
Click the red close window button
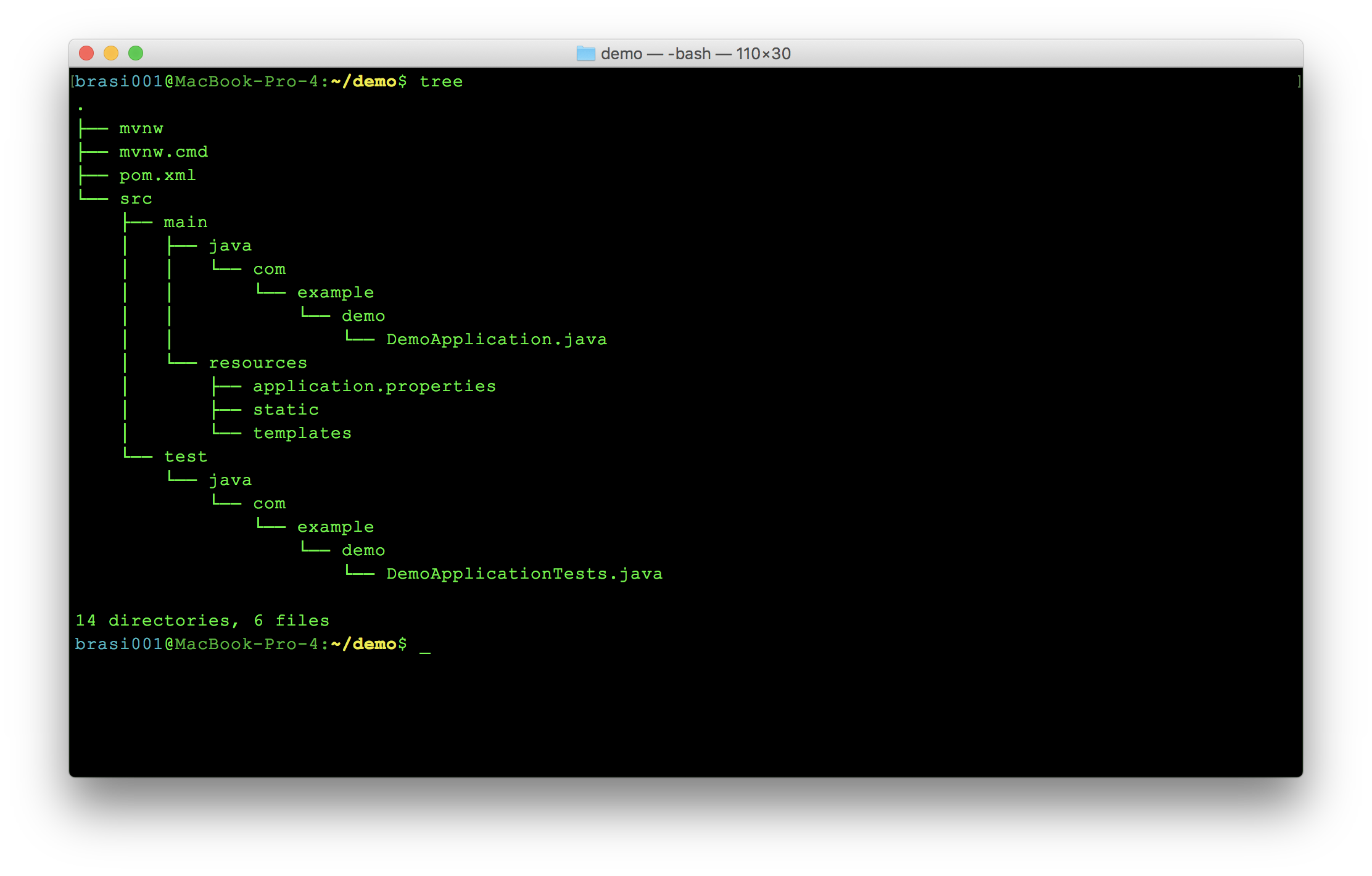tap(86, 54)
